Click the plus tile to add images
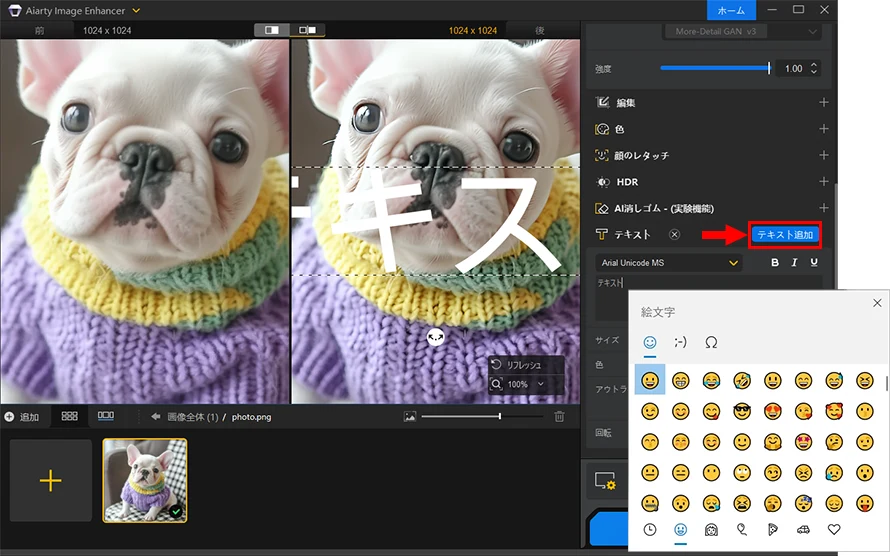The height and width of the screenshot is (556, 890). [51, 480]
